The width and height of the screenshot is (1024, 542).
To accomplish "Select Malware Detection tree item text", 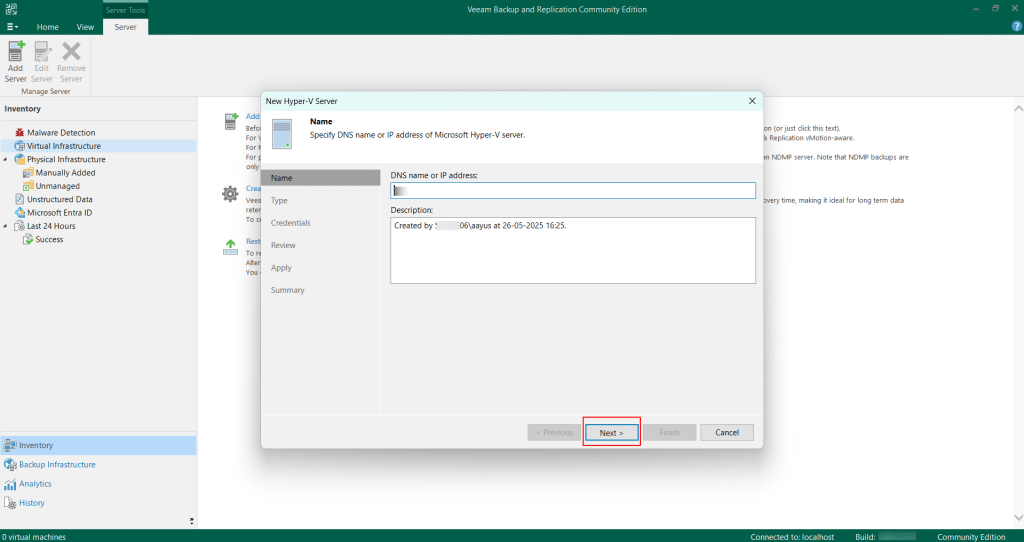I will (x=61, y=133).
